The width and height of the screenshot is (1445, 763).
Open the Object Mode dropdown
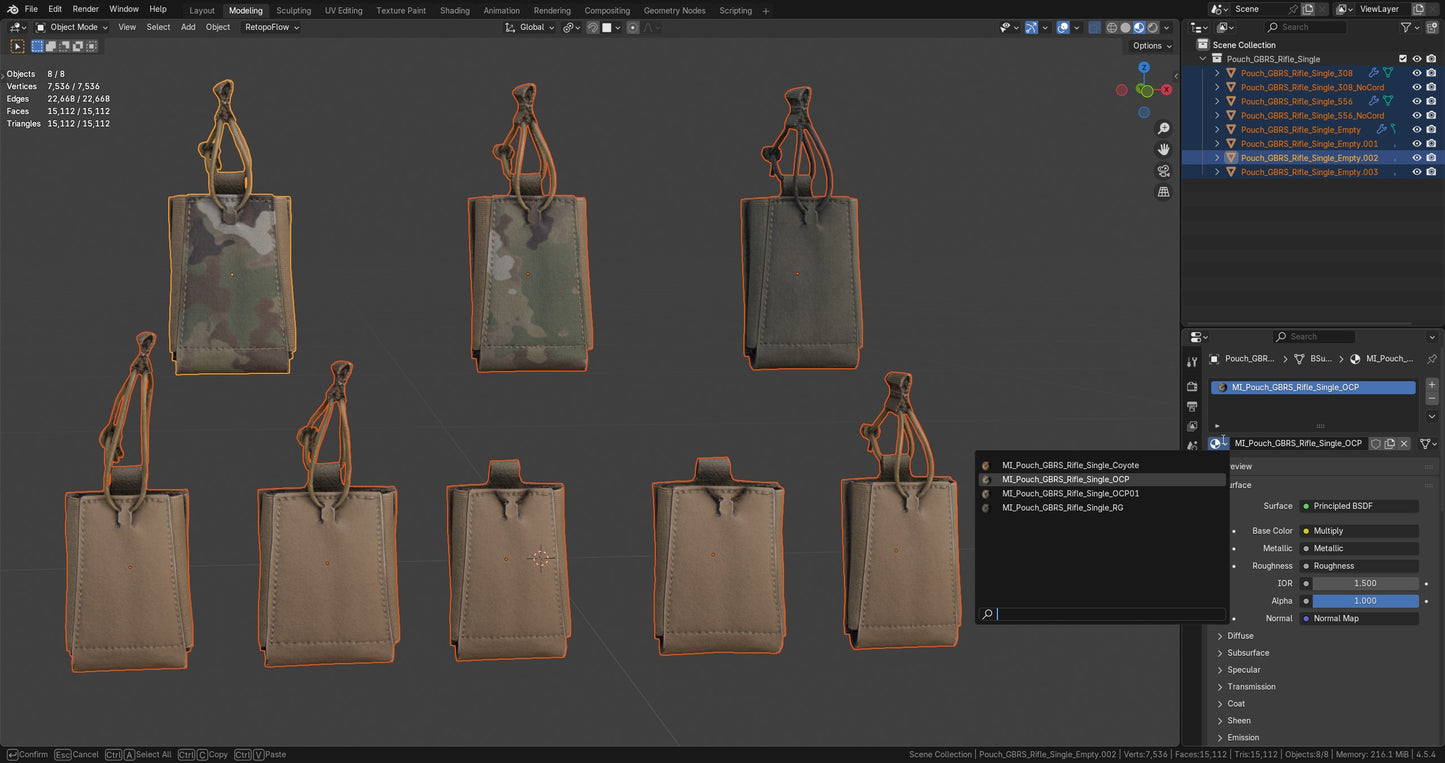click(x=72, y=27)
